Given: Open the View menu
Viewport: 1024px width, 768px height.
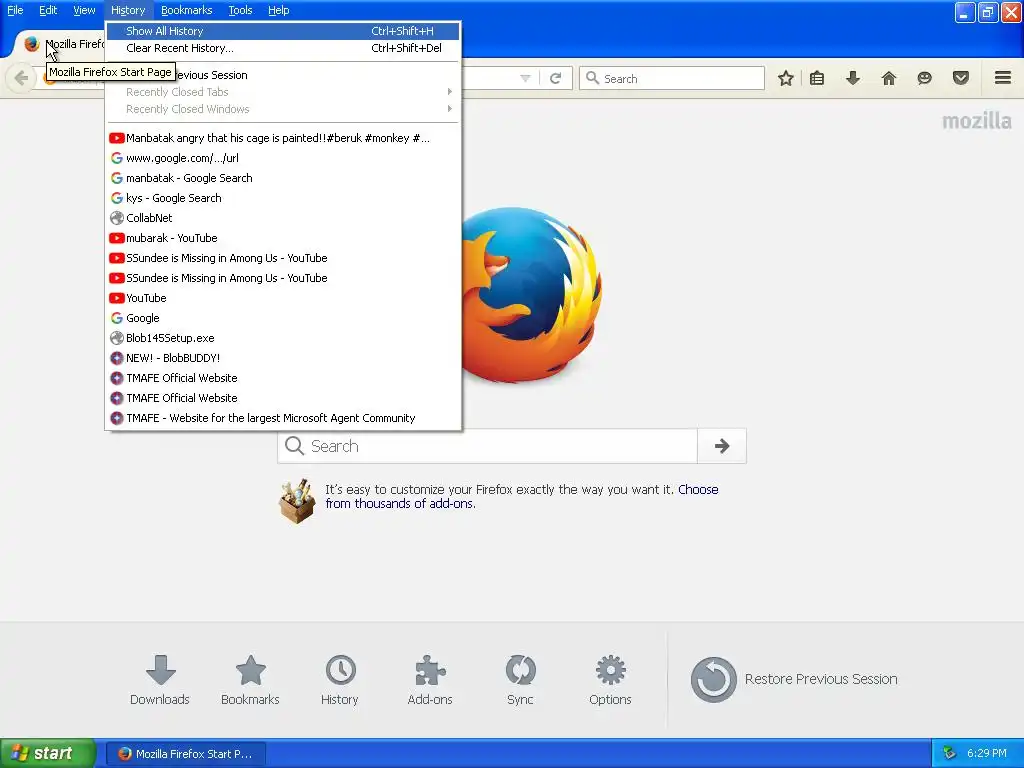Looking at the screenshot, I should coord(84,10).
